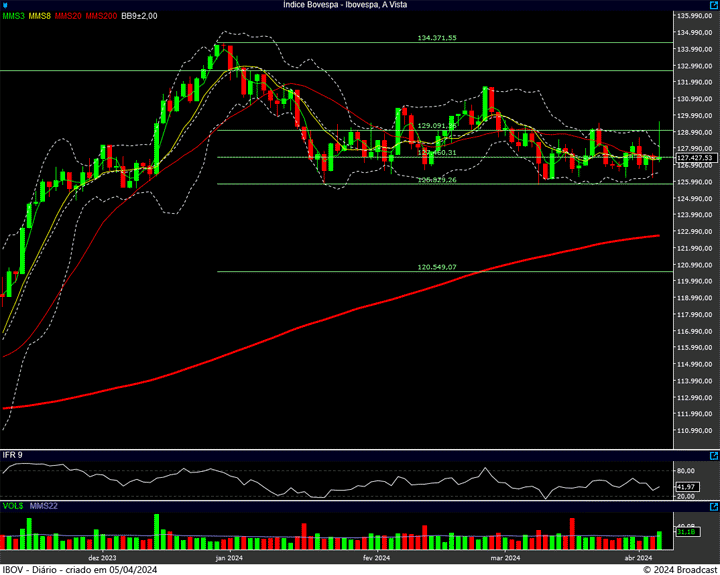Click the IFR 9 indicator title
The width and height of the screenshot is (720, 575).
point(13,455)
